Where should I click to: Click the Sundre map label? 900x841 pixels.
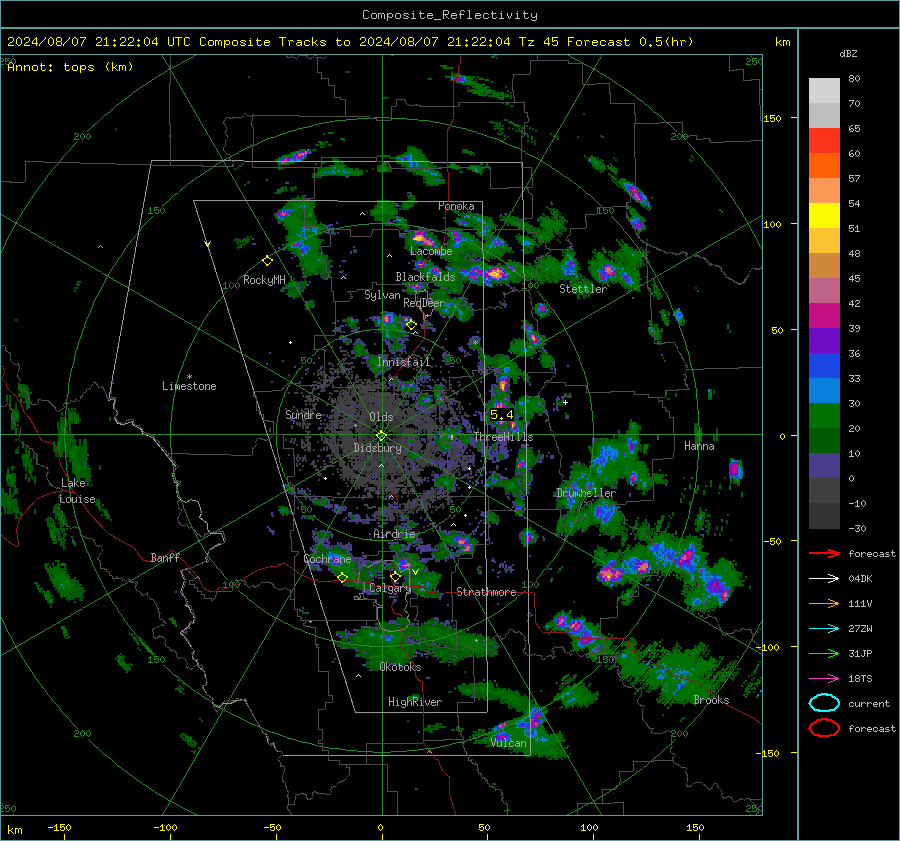[x=303, y=414]
